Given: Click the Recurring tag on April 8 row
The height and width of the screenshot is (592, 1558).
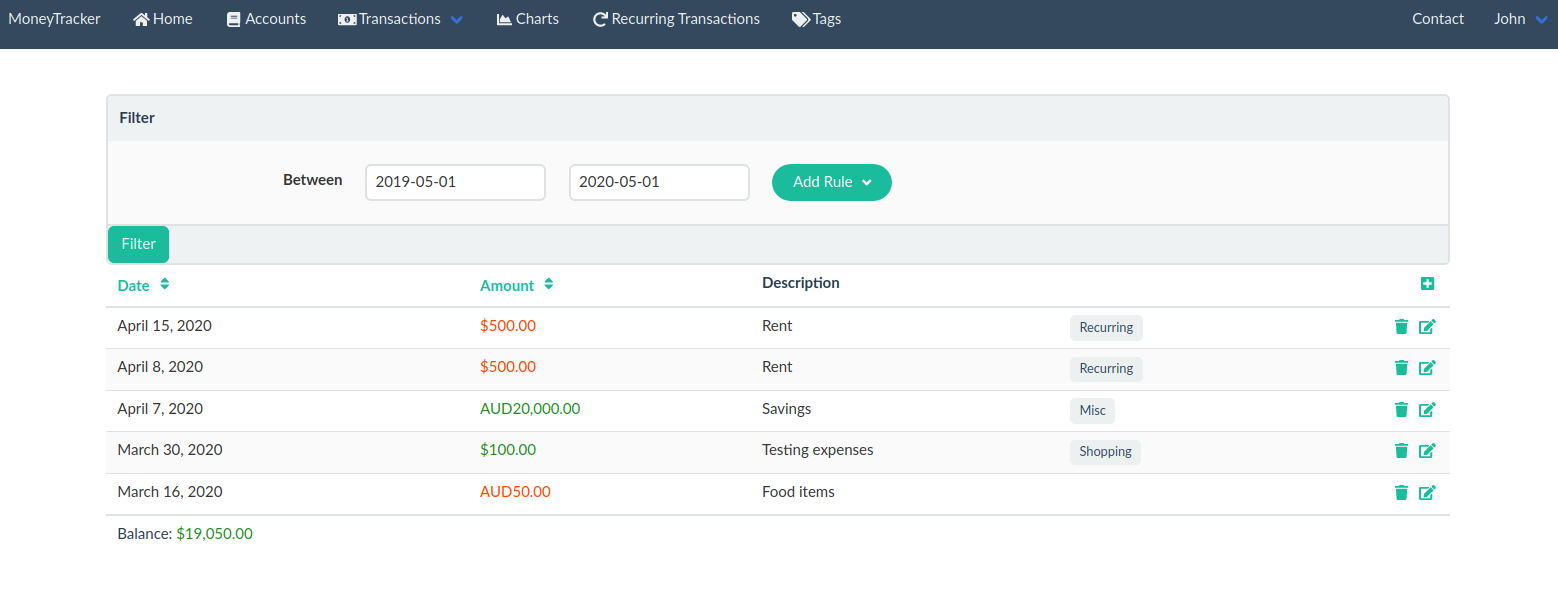Looking at the screenshot, I should click(1106, 368).
